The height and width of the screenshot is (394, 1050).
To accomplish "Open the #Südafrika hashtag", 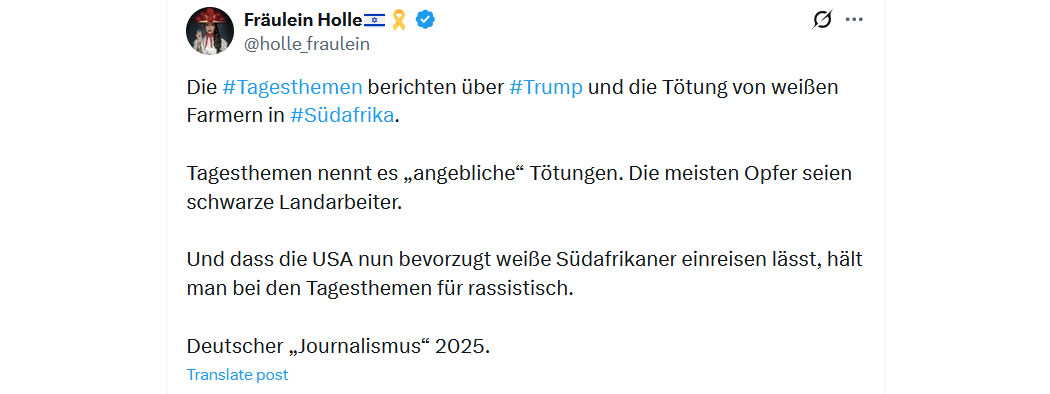I will 342,115.
